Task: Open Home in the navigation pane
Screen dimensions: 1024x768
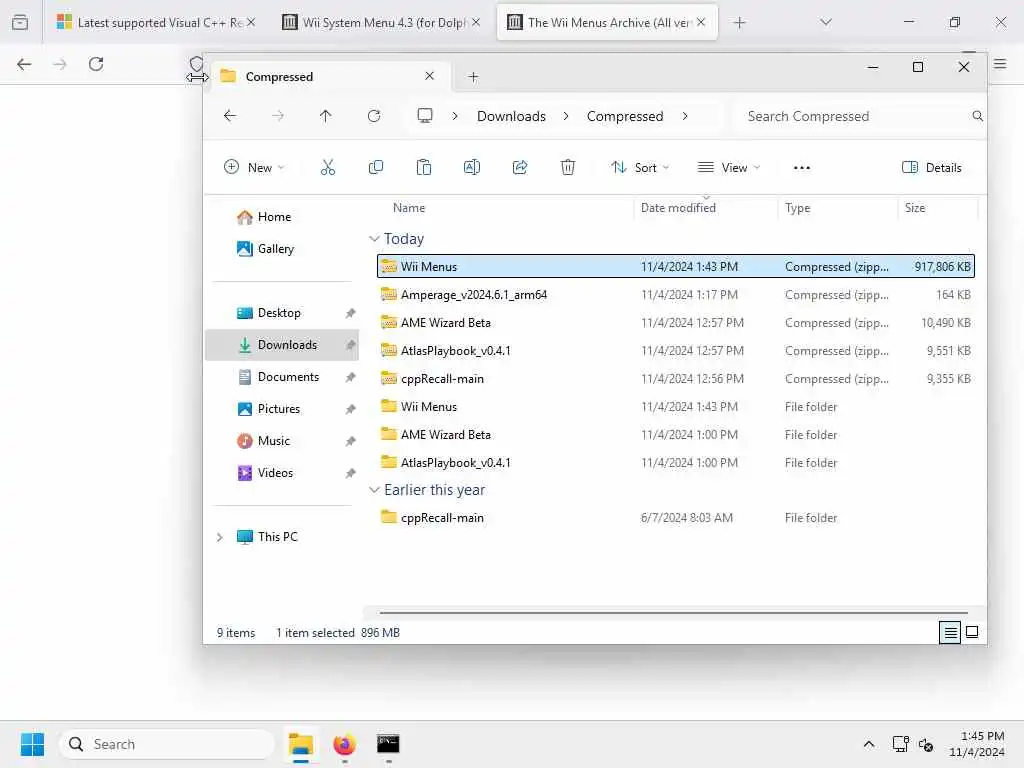Action: point(281,217)
